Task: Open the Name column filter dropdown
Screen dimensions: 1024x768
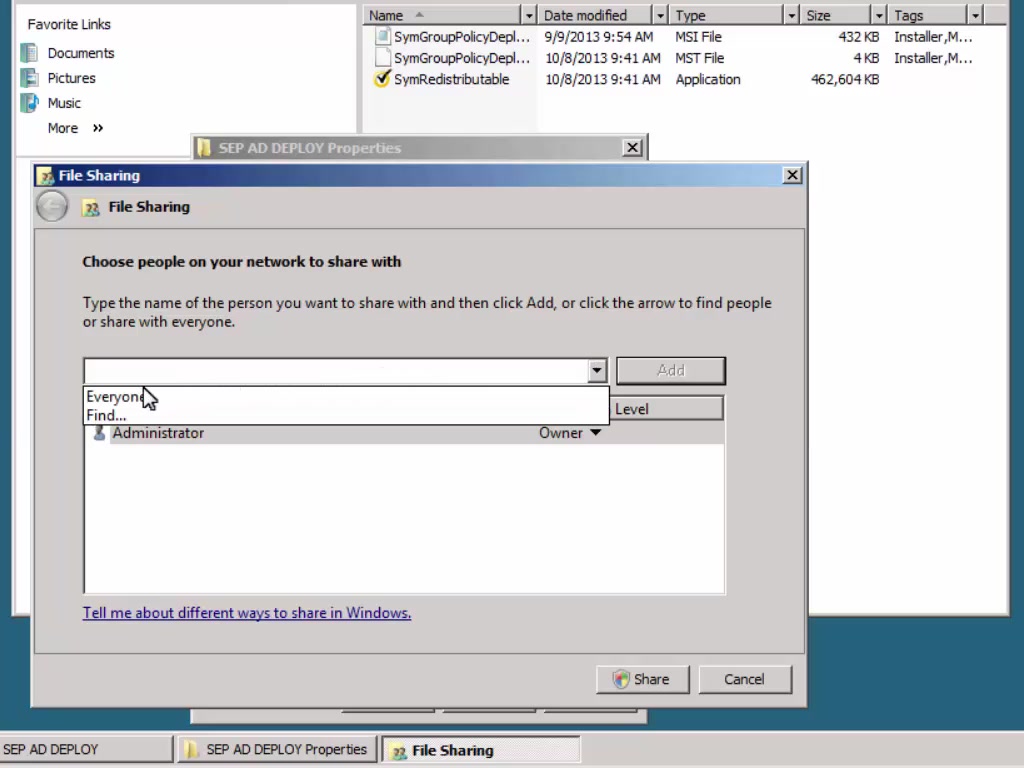Action: click(x=529, y=15)
